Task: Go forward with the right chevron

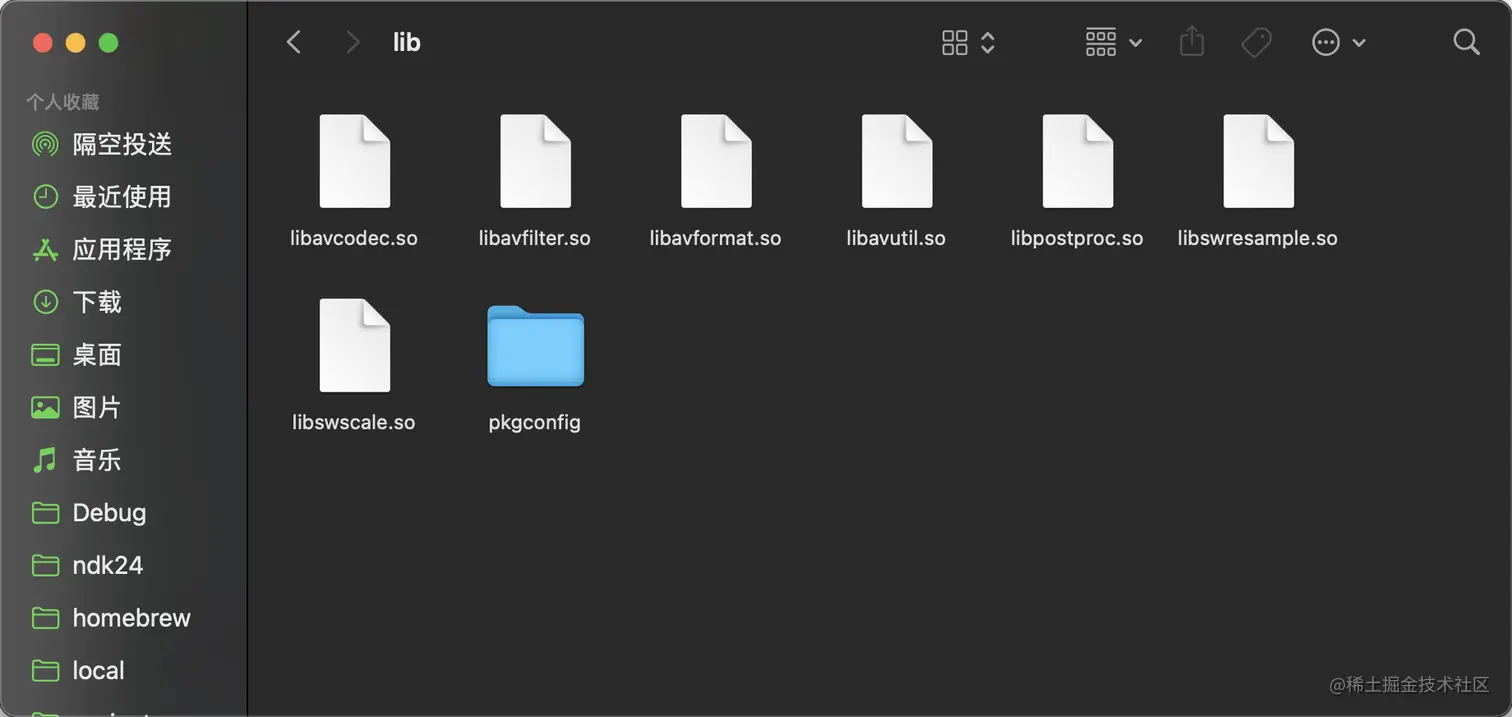Action: pos(352,42)
